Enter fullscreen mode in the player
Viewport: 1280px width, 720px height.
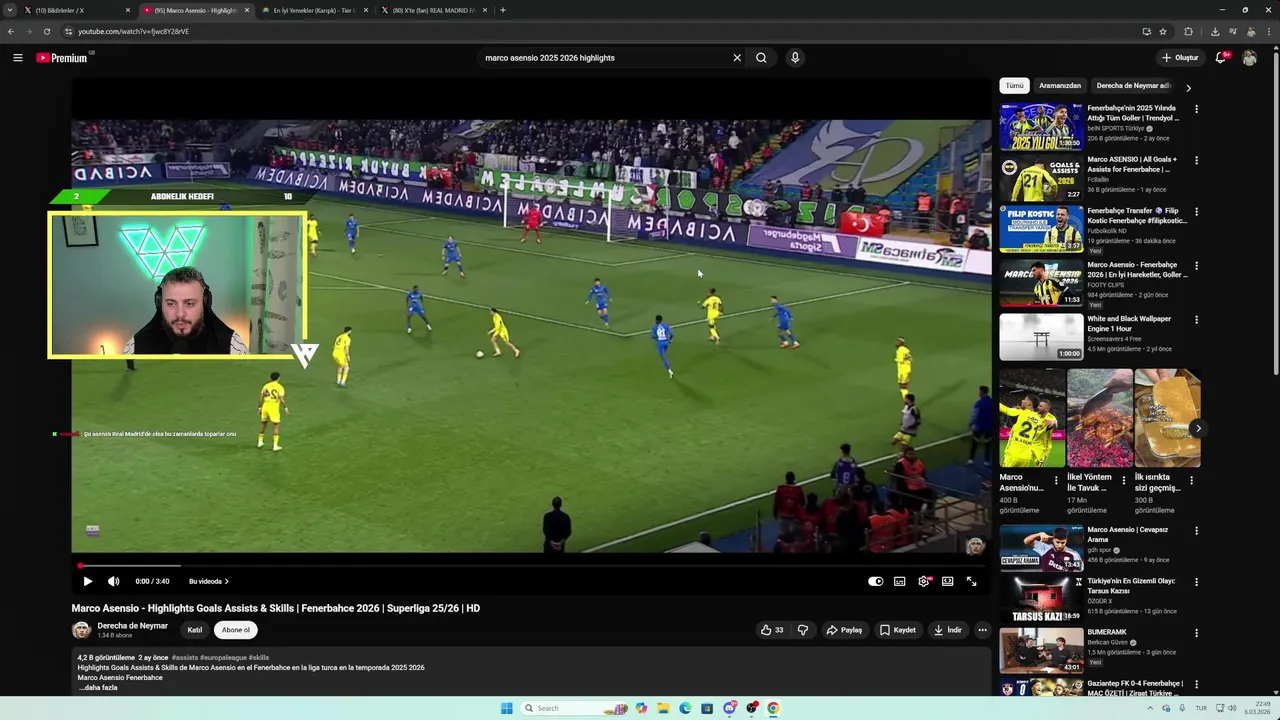tap(971, 581)
